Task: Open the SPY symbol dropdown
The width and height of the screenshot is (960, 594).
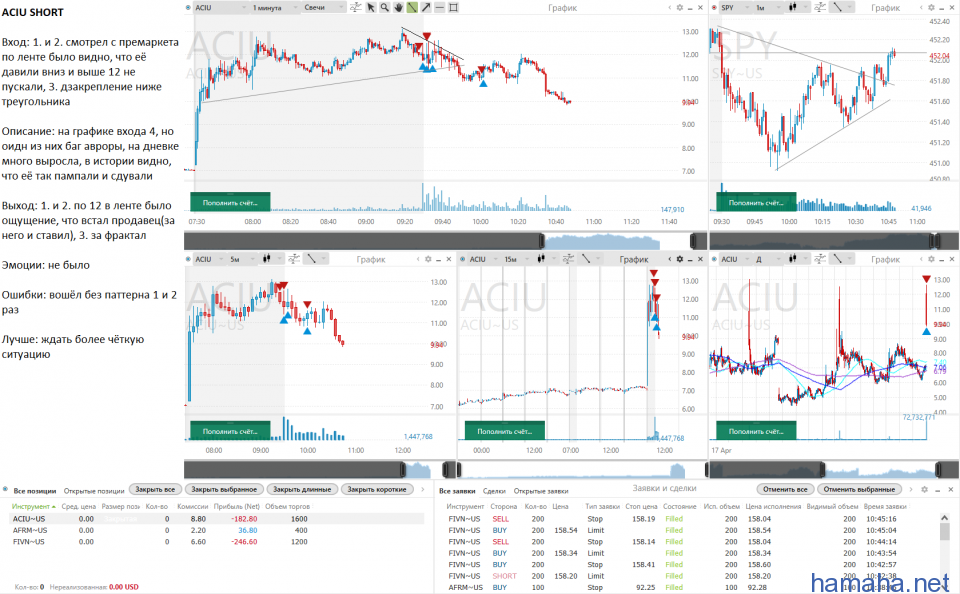Action: click(735, 7)
